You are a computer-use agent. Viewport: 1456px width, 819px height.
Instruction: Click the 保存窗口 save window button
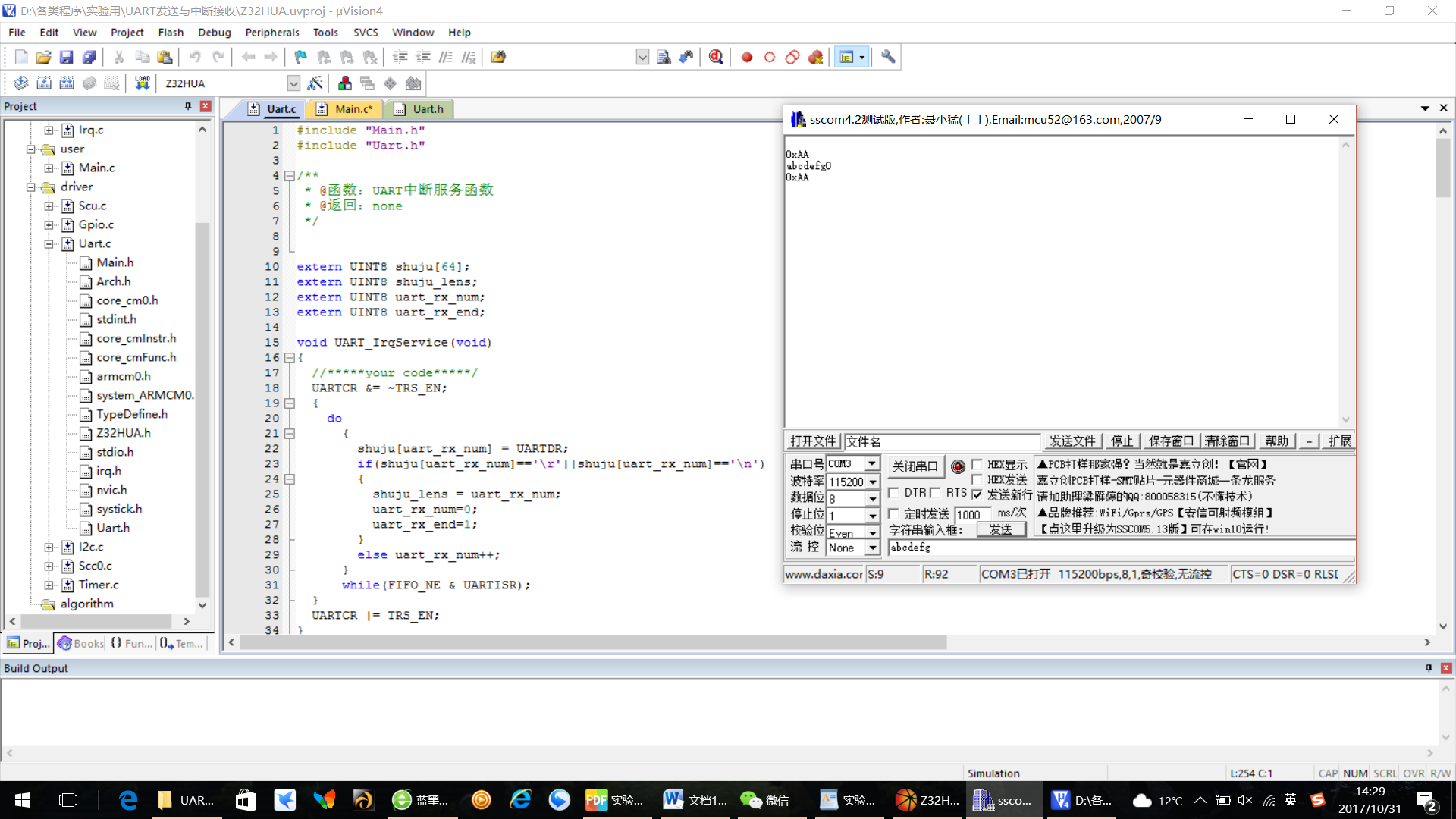(1171, 441)
